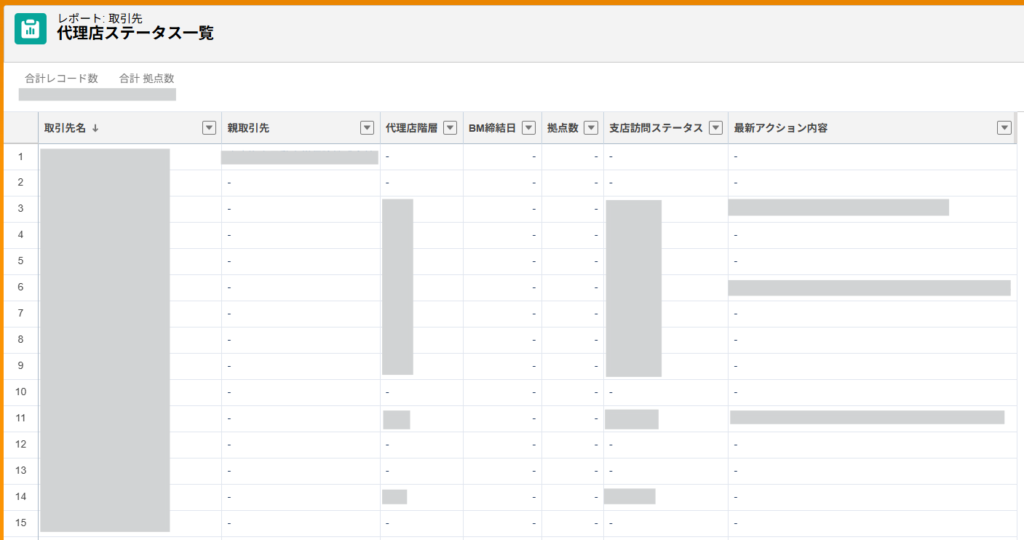Viewport: 1024px width, 540px height.
Task: Select row number 14
Action: [21, 496]
